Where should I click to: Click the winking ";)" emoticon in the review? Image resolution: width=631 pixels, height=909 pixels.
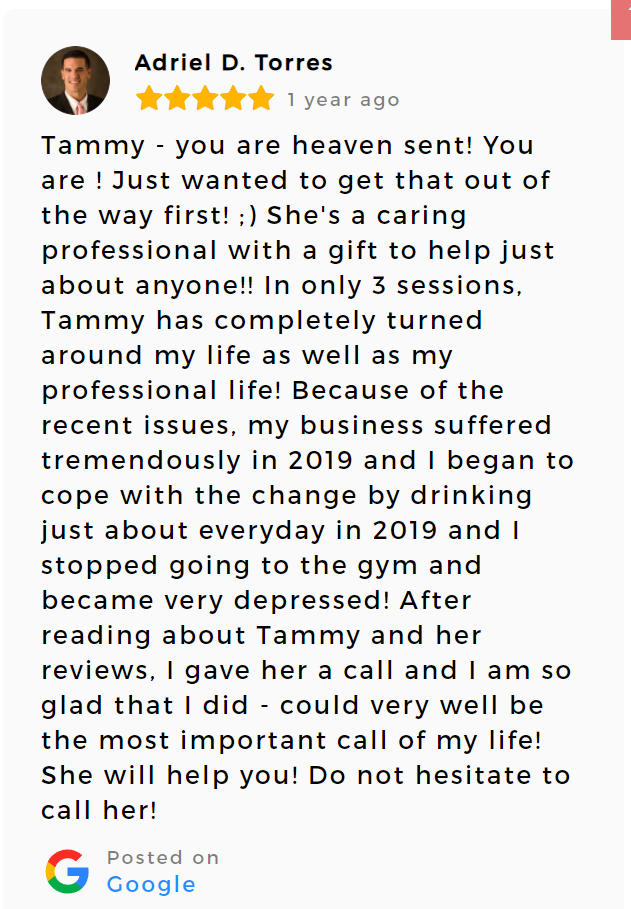tap(247, 216)
